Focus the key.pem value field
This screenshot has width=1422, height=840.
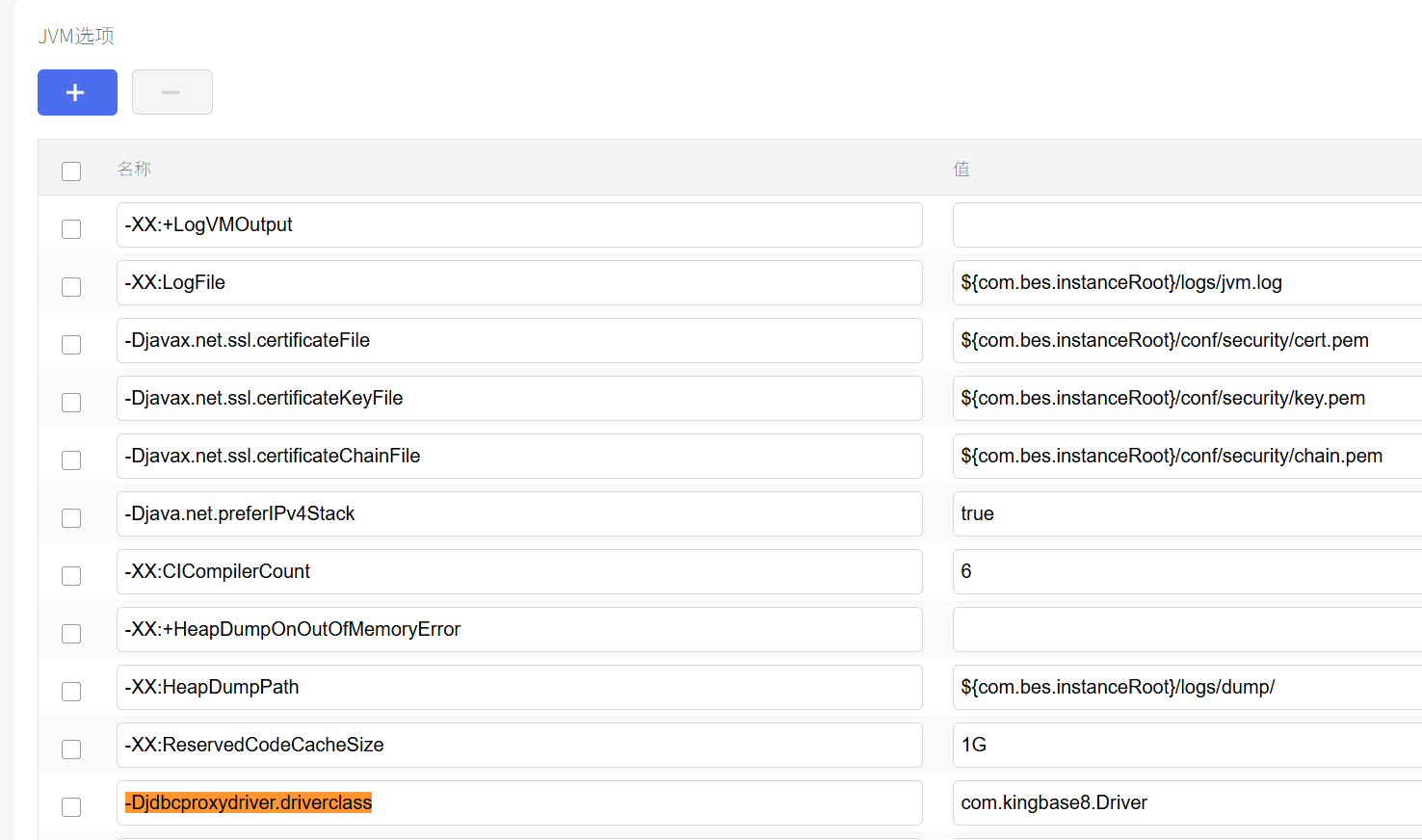pos(1185,398)
